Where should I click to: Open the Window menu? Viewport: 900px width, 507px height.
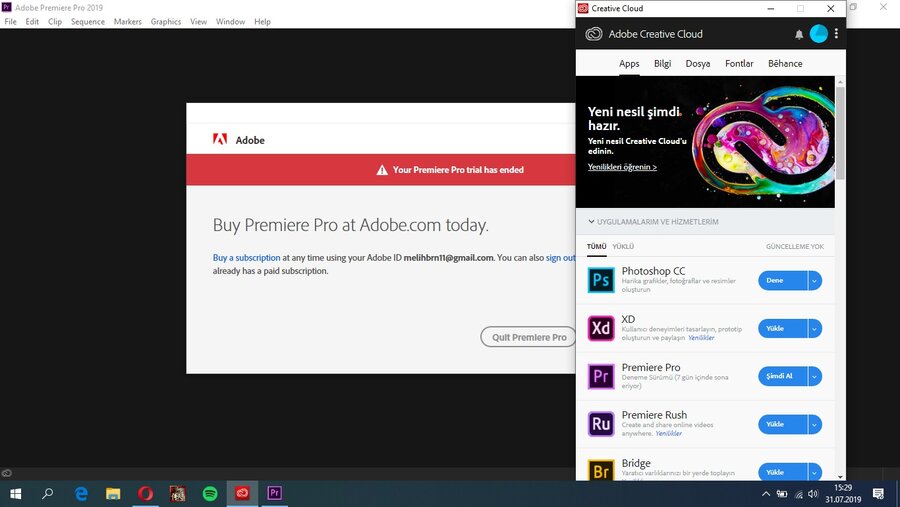click(x=230, y=22)
